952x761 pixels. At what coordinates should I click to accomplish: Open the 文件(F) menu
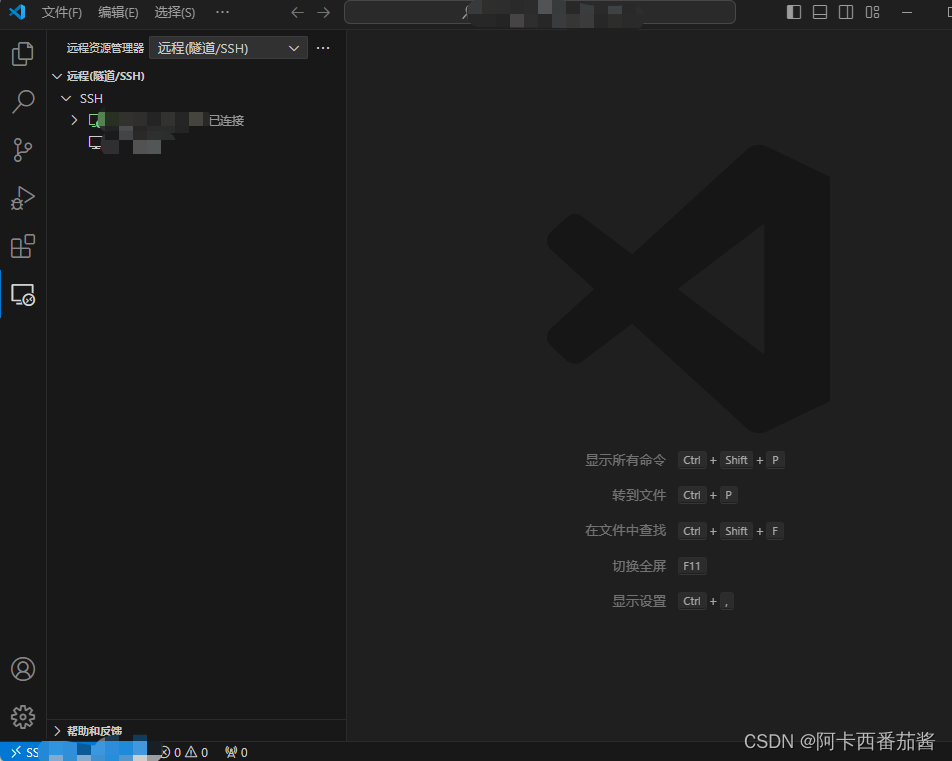click(61, 12)
